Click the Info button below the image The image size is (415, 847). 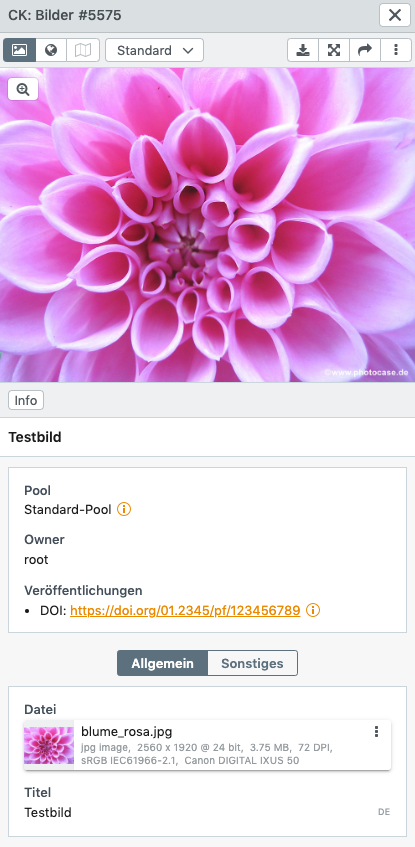pos(26,400)
